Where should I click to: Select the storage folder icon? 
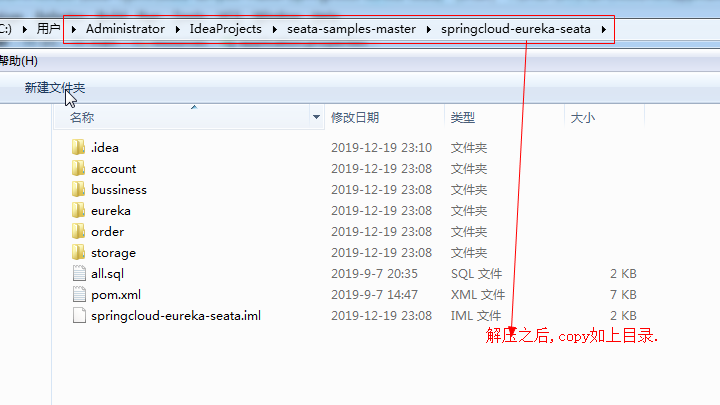click(79, 253)
